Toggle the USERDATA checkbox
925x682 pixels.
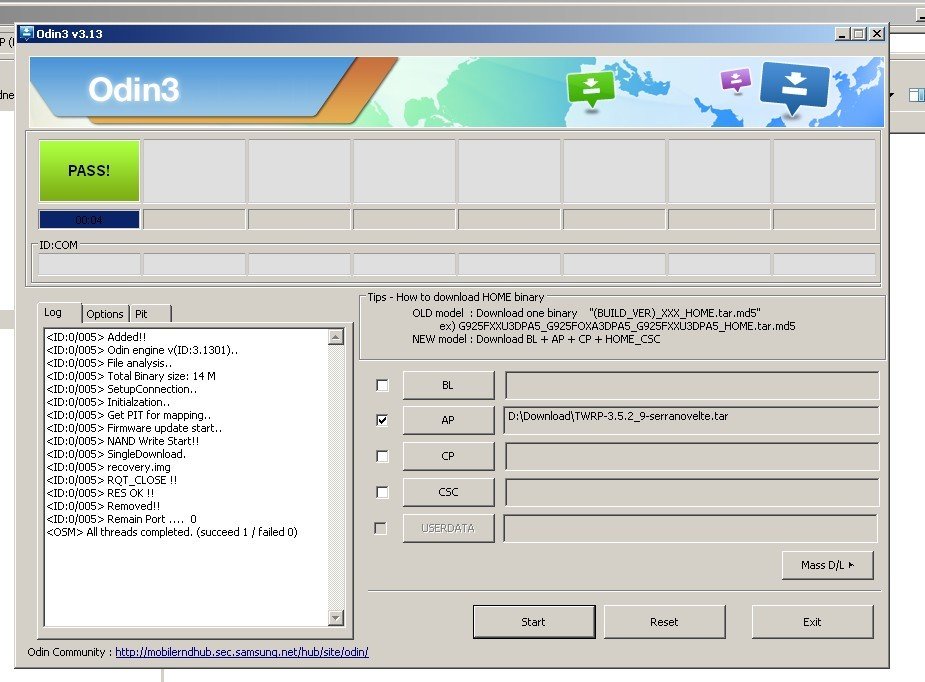(x=381, y=528)
